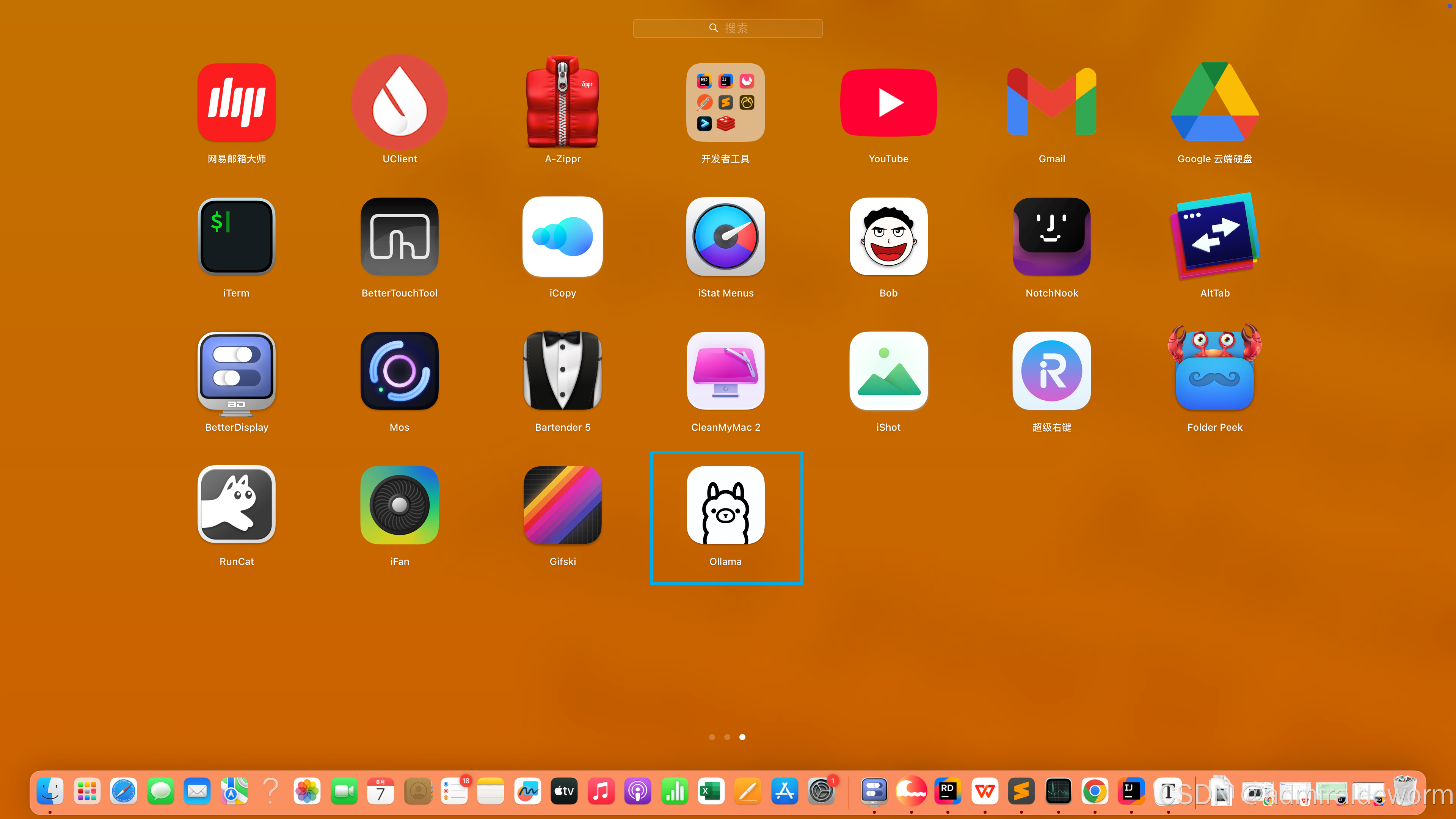Open Numbers from the Dock
Viewport: 1456px width, 819px height.
(x=674, y=791)
